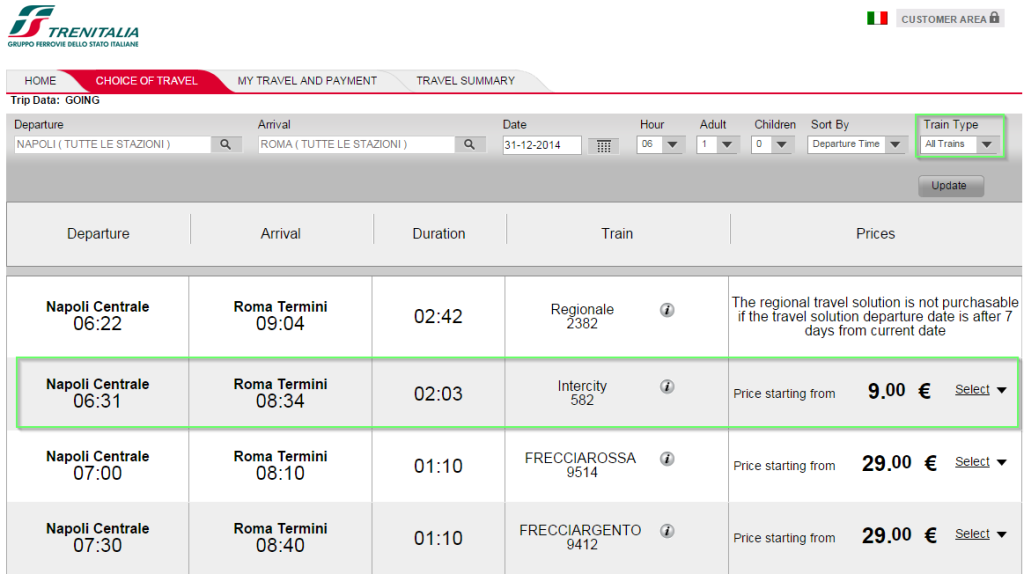
Task: Expand Select arrow for Intercity 582
Action: coord(1002,390)
